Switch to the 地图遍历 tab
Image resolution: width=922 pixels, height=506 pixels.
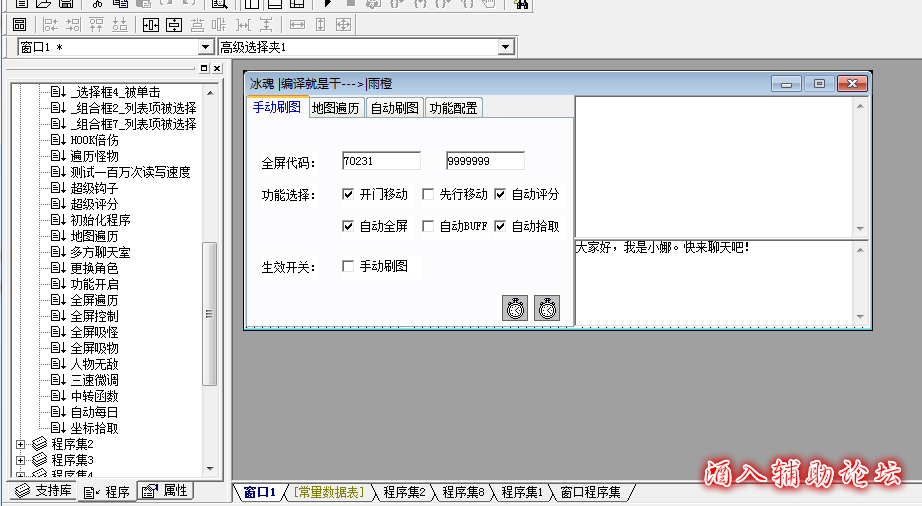click(x=335, y=108)
